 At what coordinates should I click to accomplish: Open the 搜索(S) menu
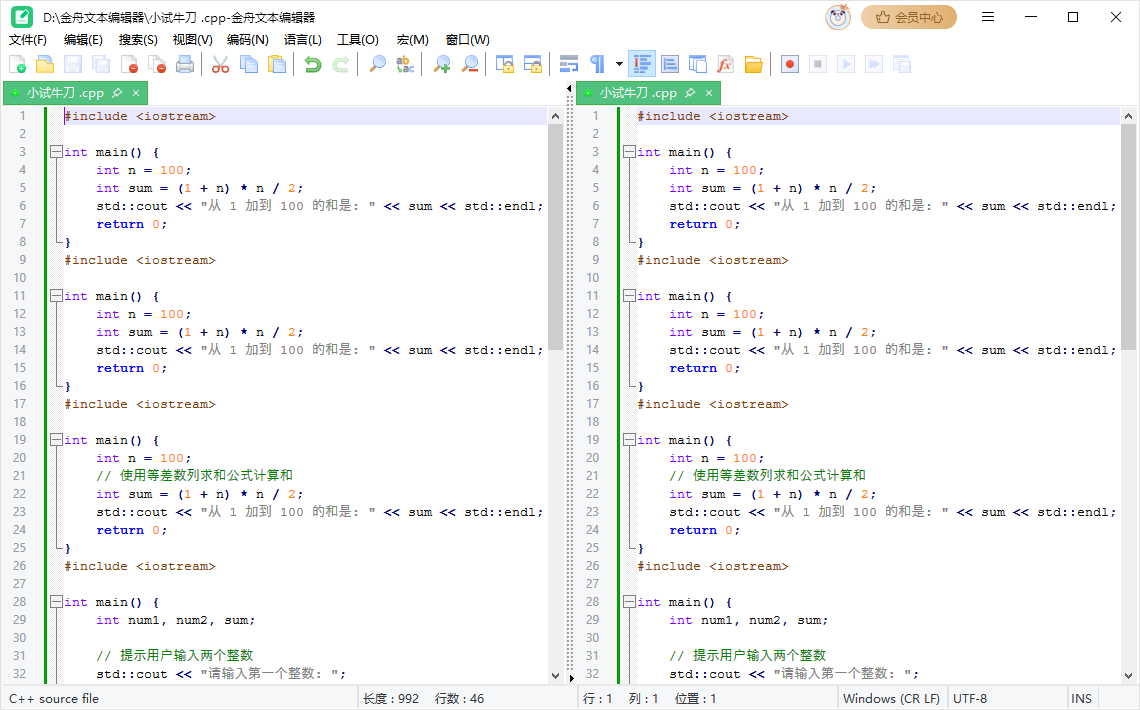click(x=138, y=40)
